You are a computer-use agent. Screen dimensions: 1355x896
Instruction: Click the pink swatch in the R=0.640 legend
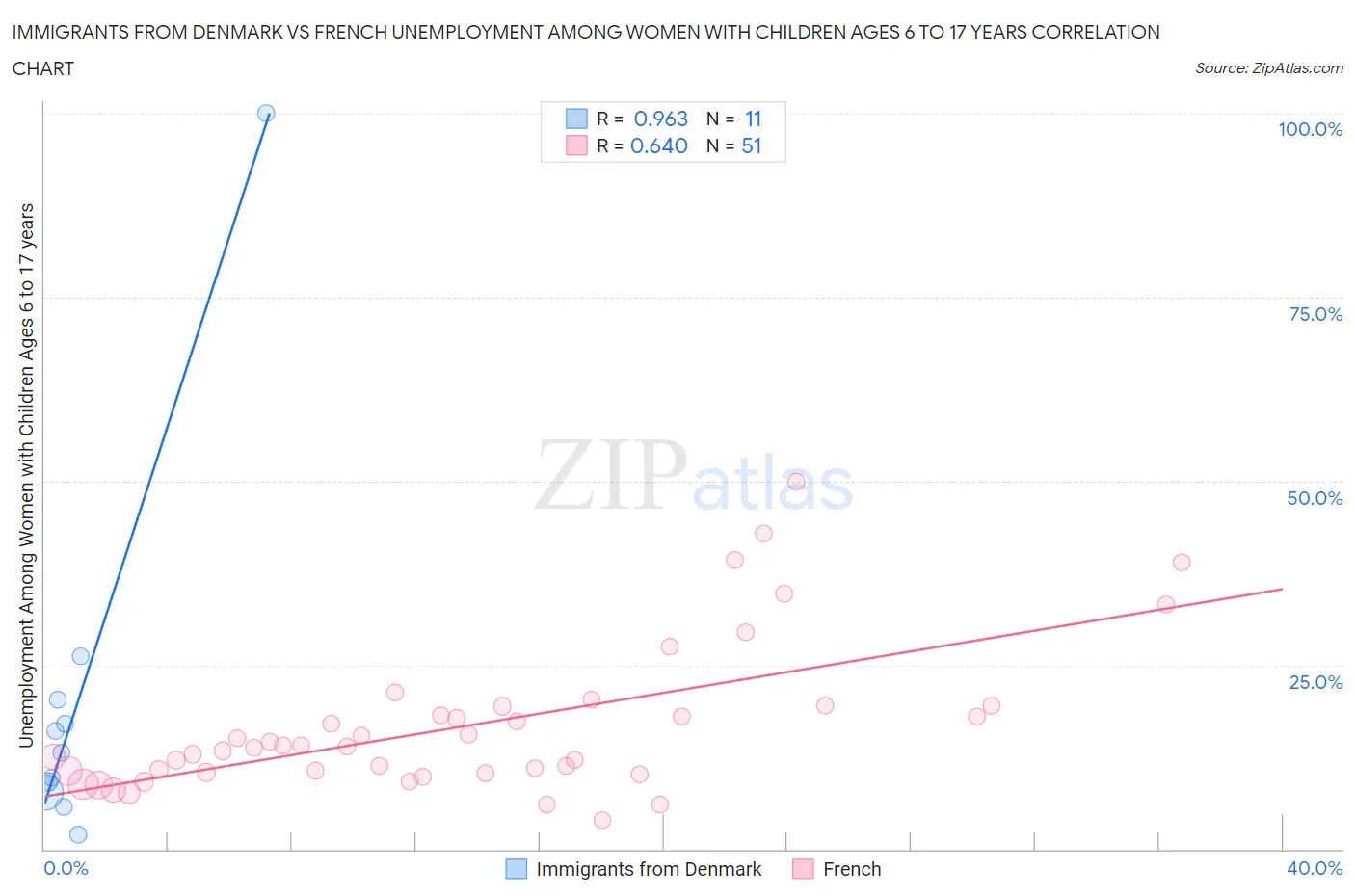[x=576, y=145]
